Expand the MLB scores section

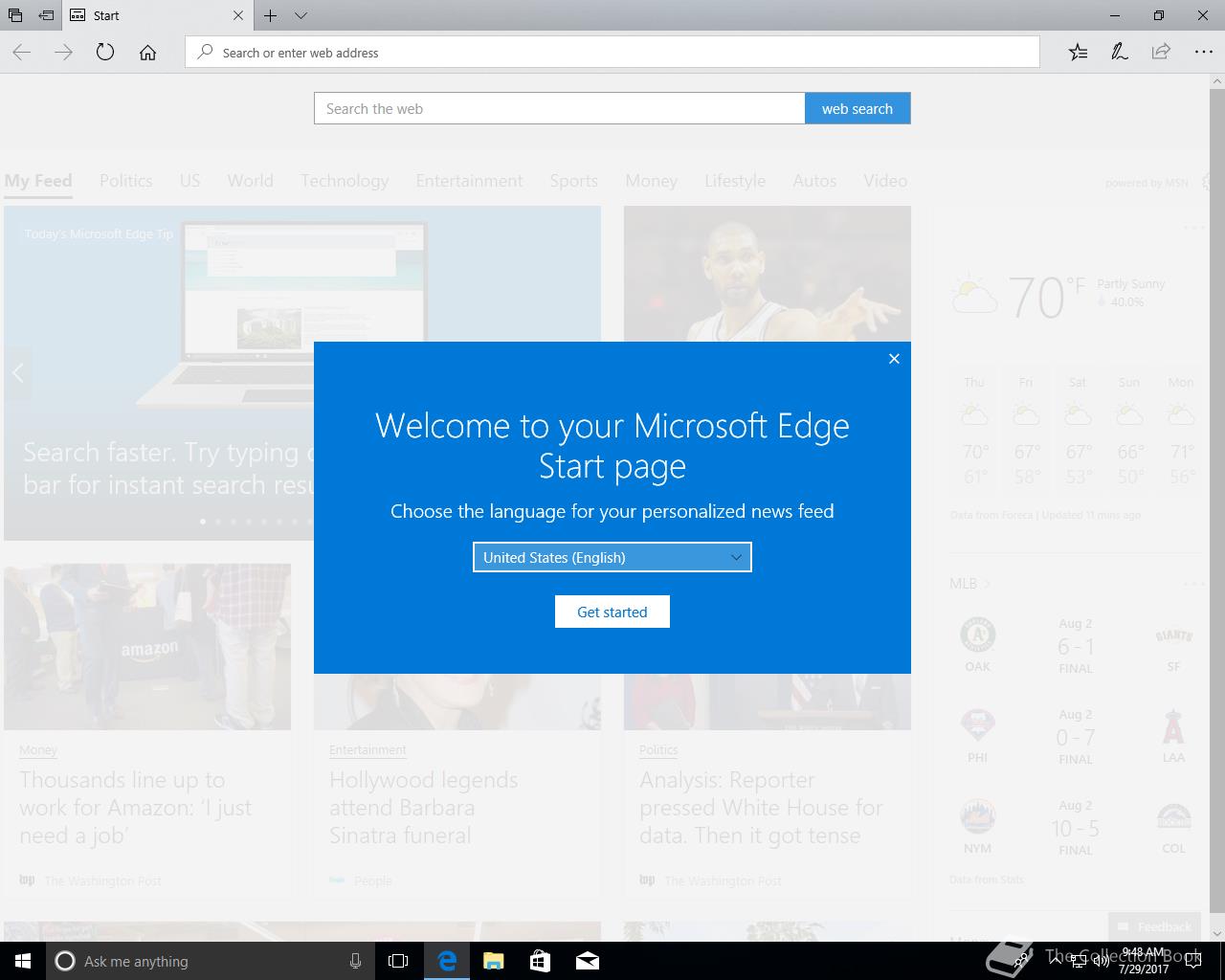969,583
